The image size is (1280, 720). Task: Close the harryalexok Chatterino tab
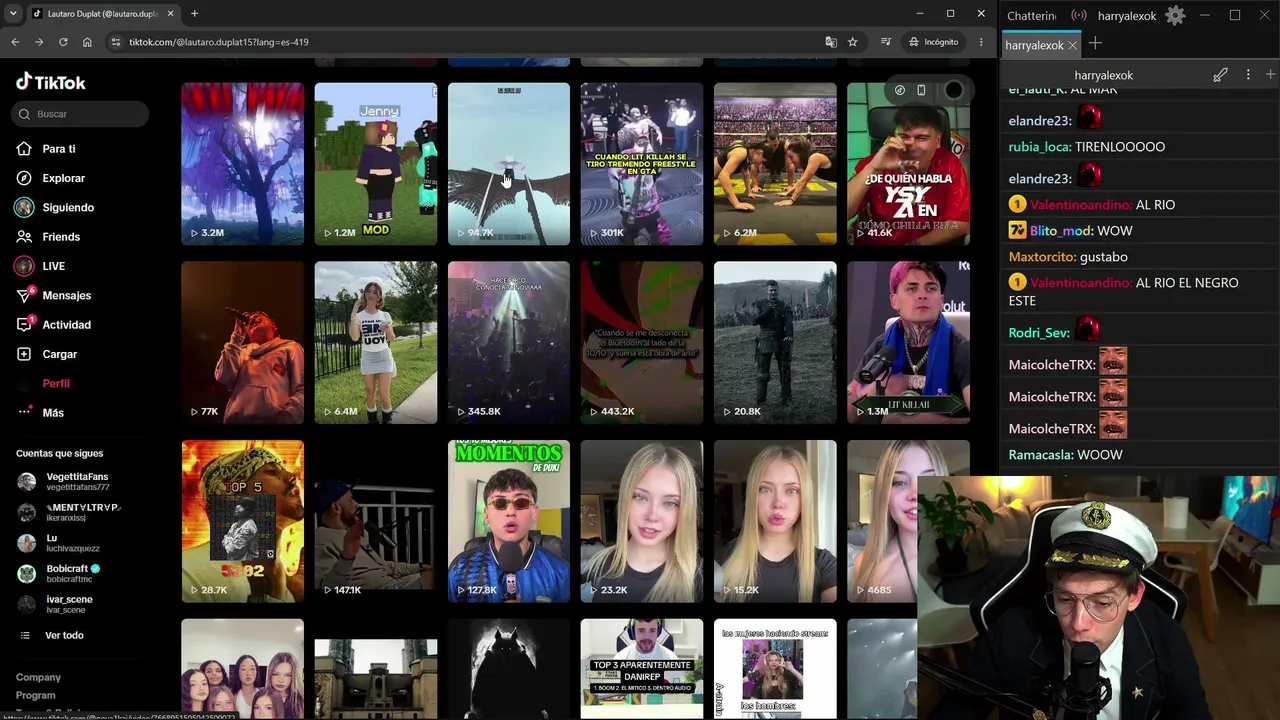tap(1072, 45)
